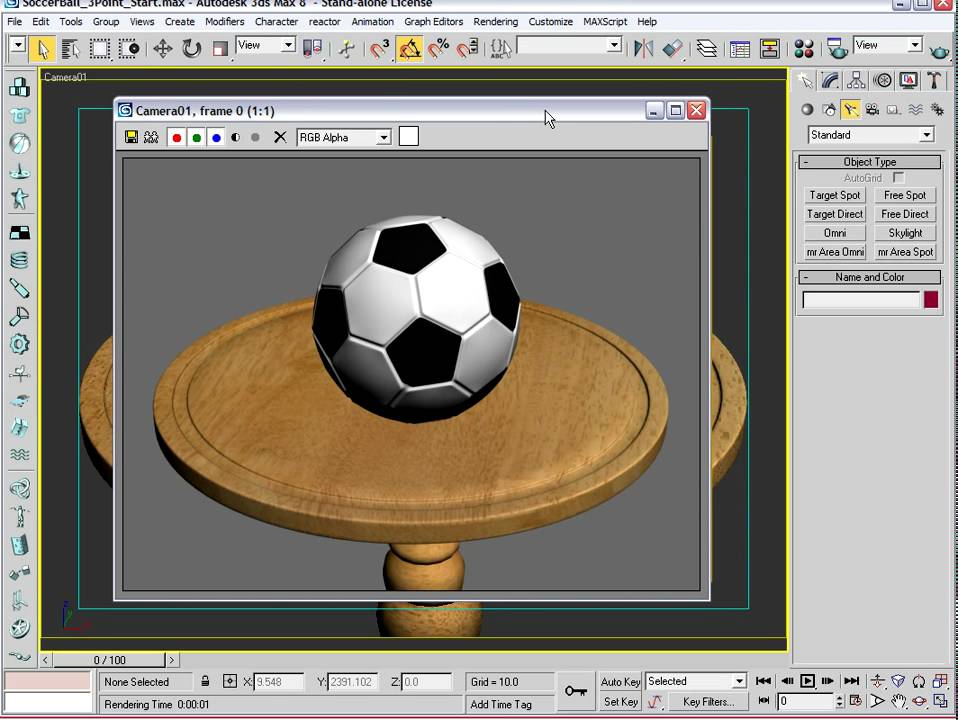The height and width of the screenshot is (720, 958).
Task: Click the mr Area Spot button
Action: click(905, 252)
